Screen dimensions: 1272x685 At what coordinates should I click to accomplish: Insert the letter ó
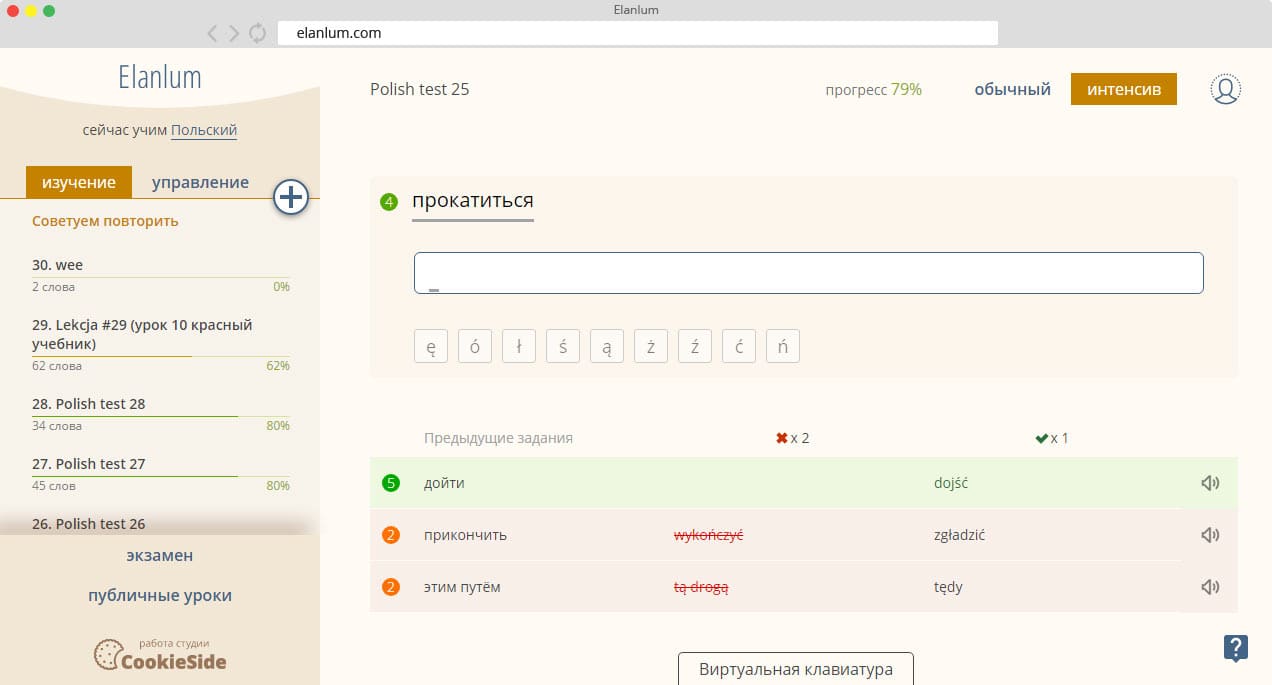click(475, 346)
